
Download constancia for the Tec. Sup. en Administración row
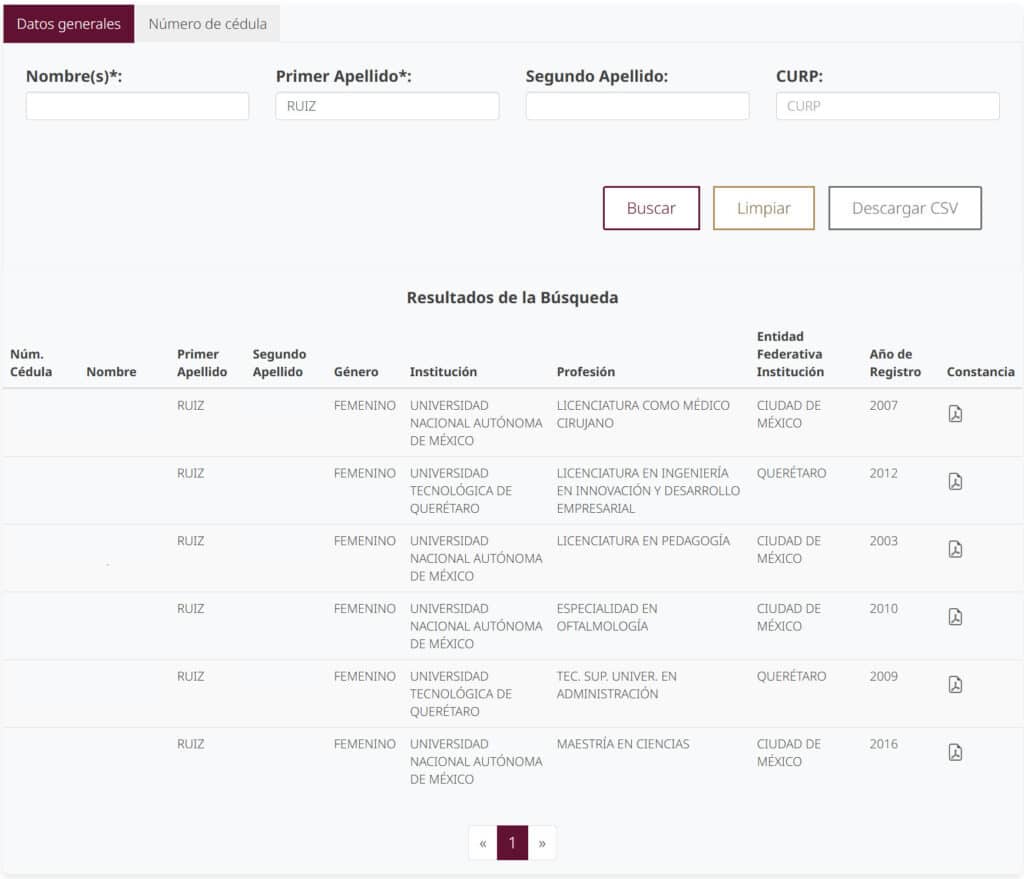956,684
